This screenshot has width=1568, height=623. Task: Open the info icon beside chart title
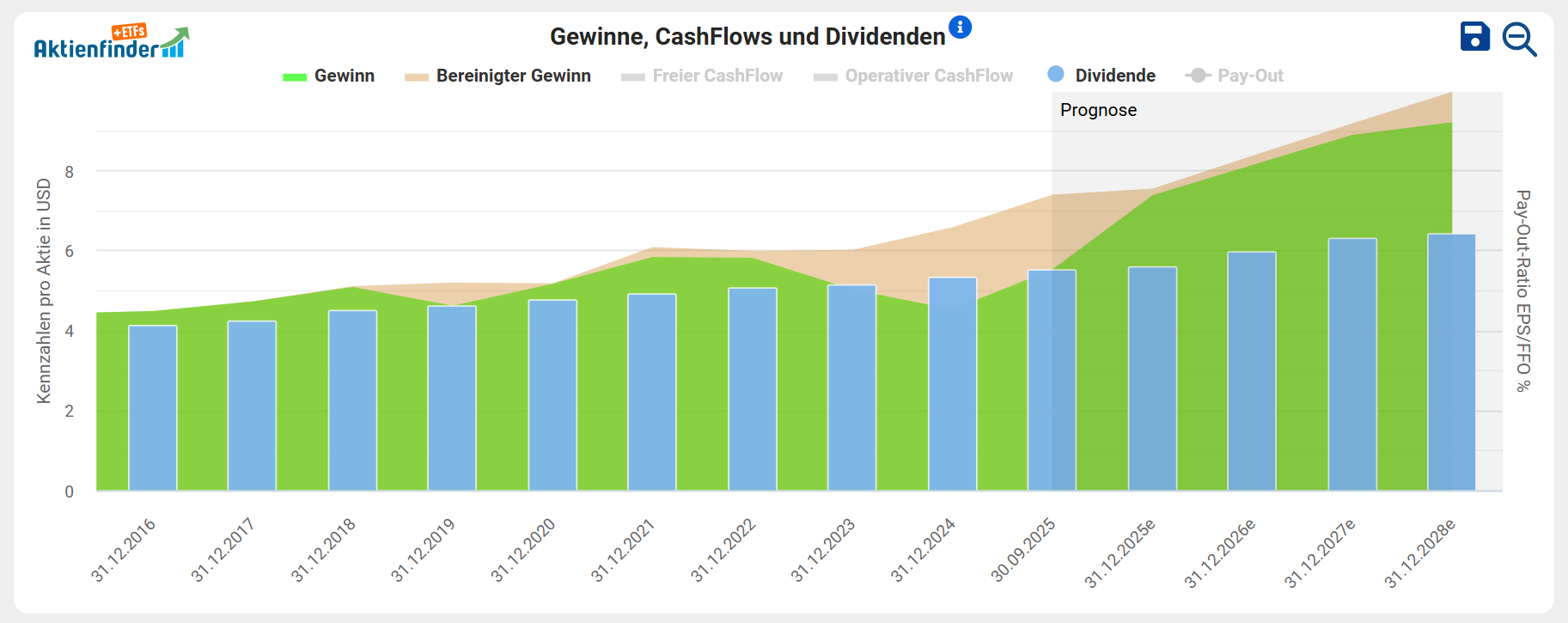960,27
